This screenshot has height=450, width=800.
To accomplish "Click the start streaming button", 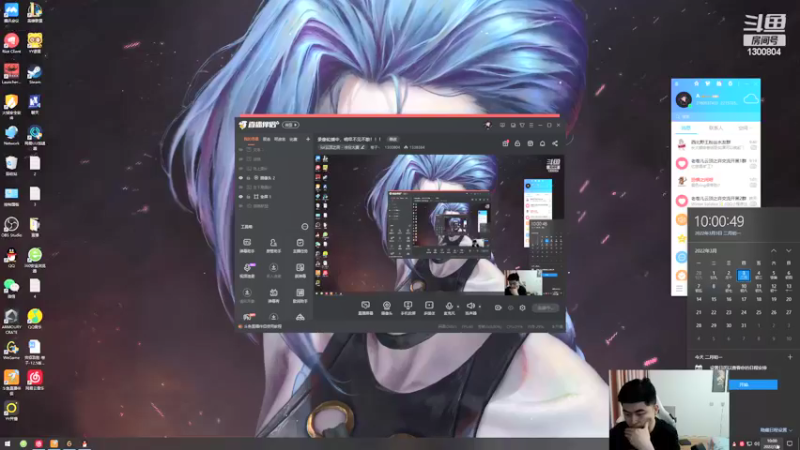I will [x=545, y=308].
